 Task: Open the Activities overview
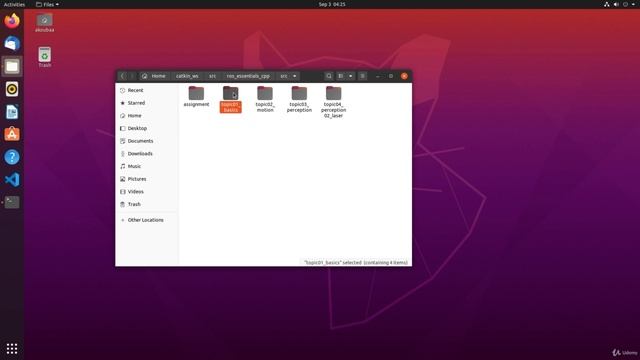tap(14, 4)
